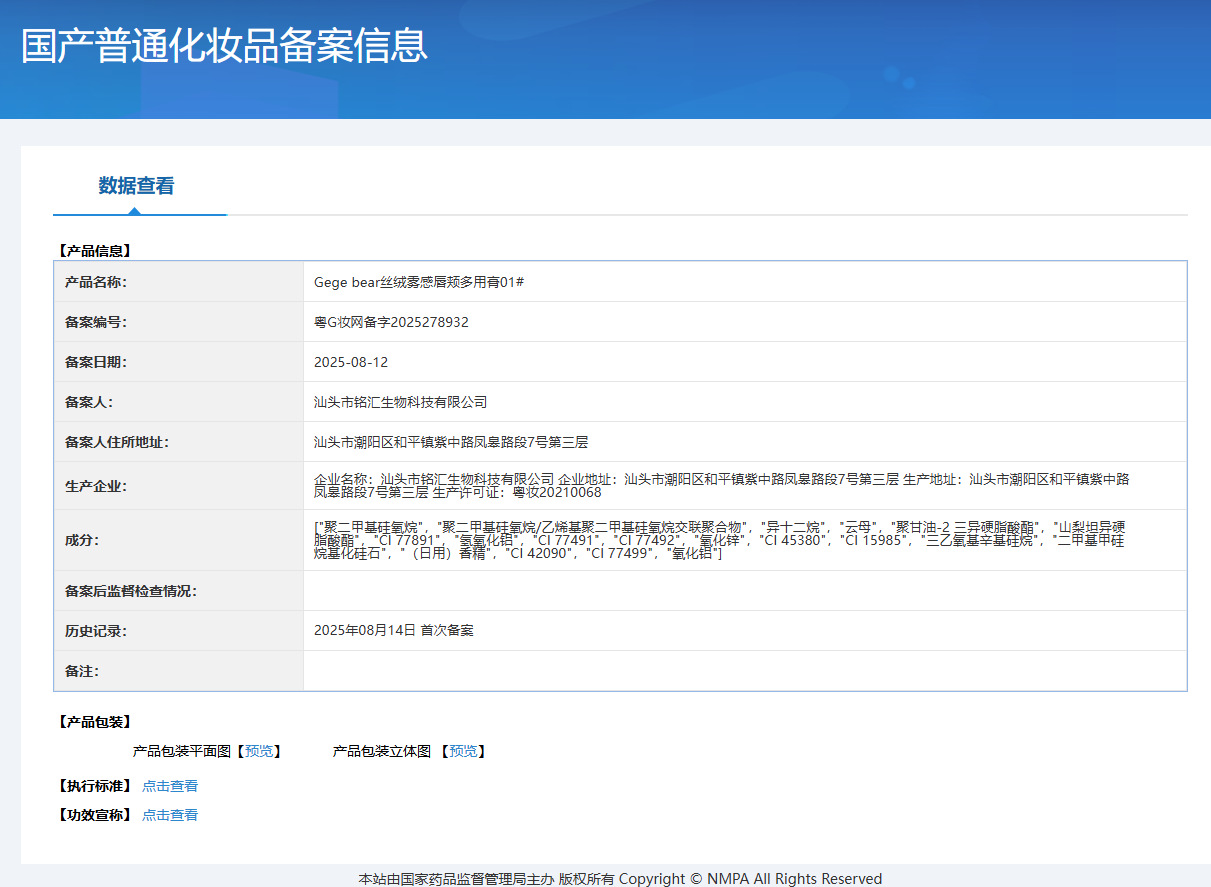The height and width of the screenshot is (887, 1211).
Task: Click the 备注 label cell
Action: click(179, 671)
